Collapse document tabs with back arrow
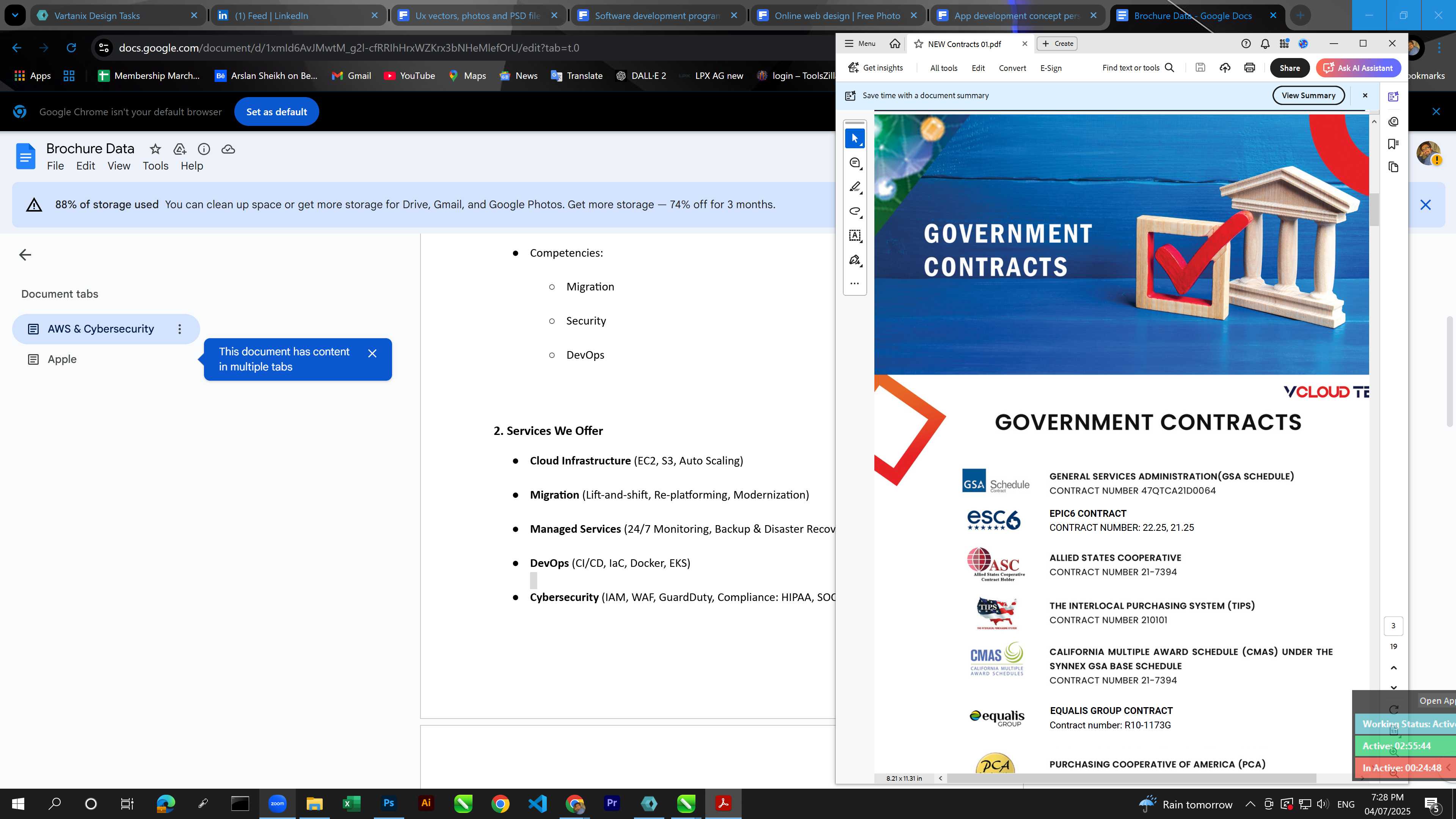Screen dimensions: 1456x819 point(25,255)
